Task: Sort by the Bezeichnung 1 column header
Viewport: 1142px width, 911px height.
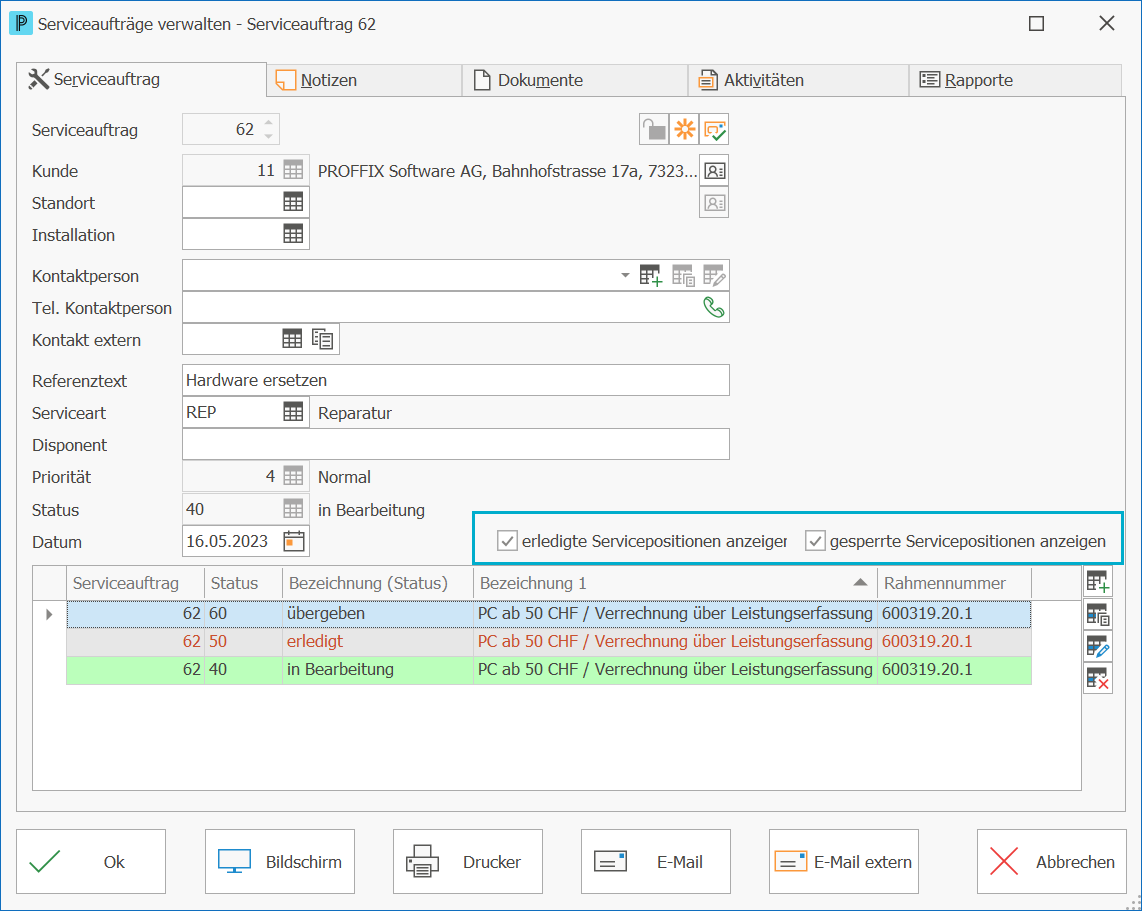Action: click(x=674, y=583)
